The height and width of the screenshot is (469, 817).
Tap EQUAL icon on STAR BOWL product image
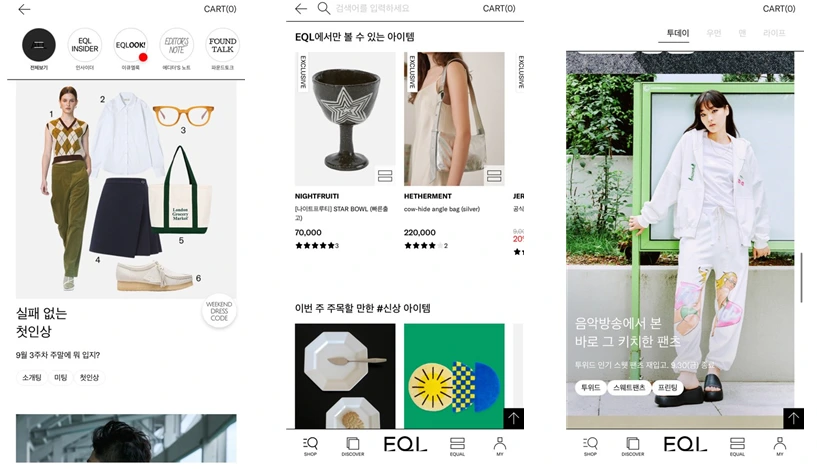tap(385, 176)
